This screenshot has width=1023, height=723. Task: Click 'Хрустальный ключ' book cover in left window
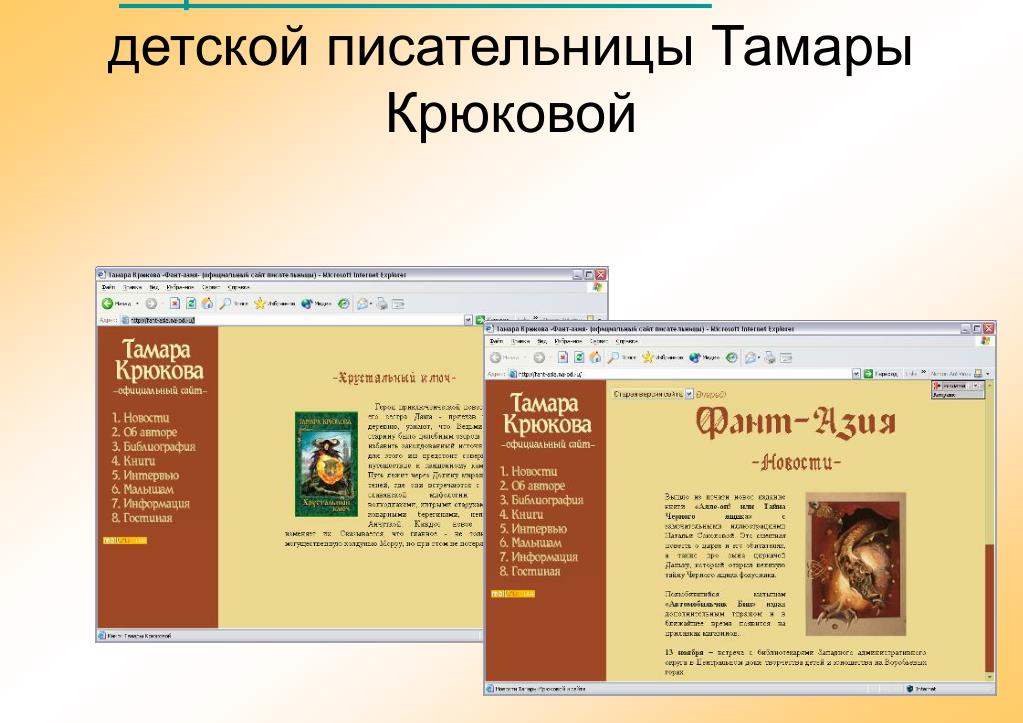(326, 465)
